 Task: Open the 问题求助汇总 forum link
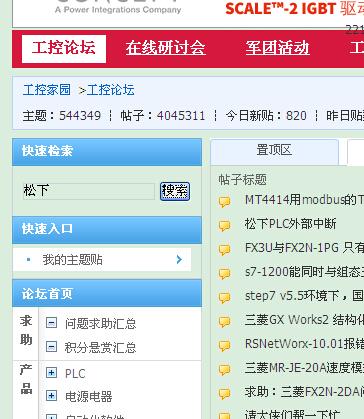point(100,323)
